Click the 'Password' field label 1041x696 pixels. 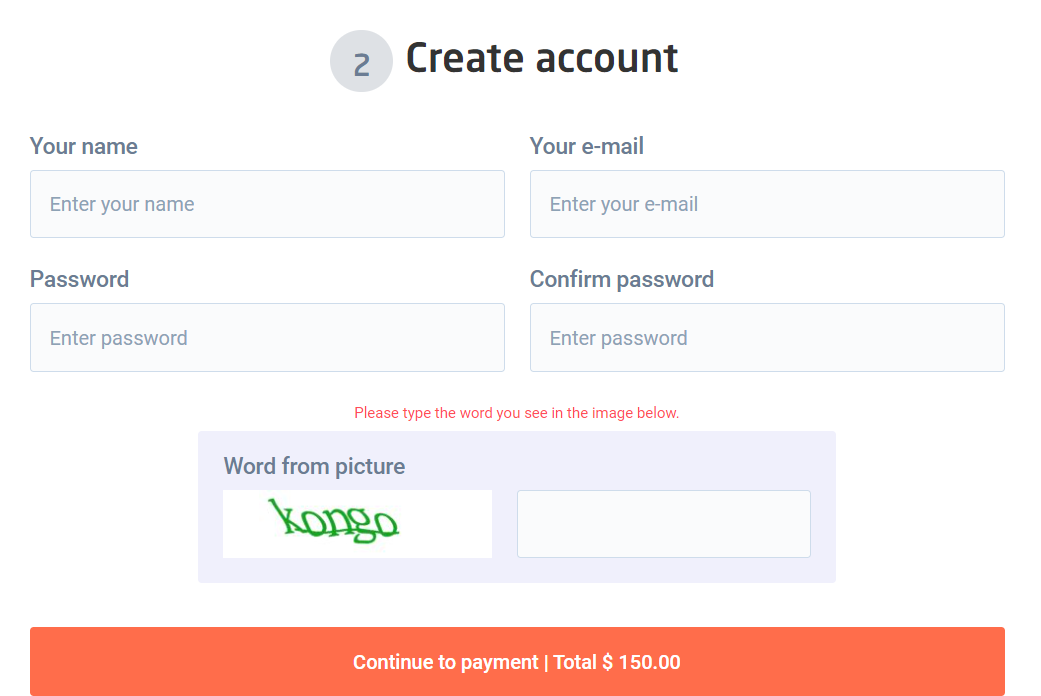pos(80,279)
